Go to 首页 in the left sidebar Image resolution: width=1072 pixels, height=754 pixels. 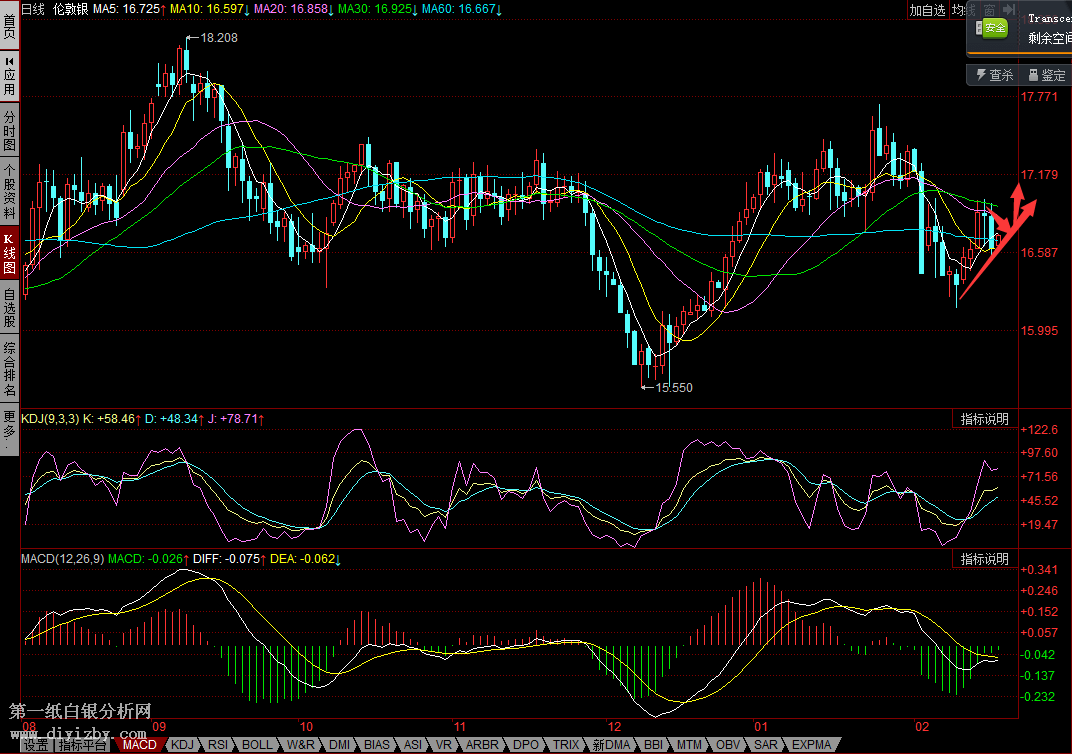[x=9, y=25]
